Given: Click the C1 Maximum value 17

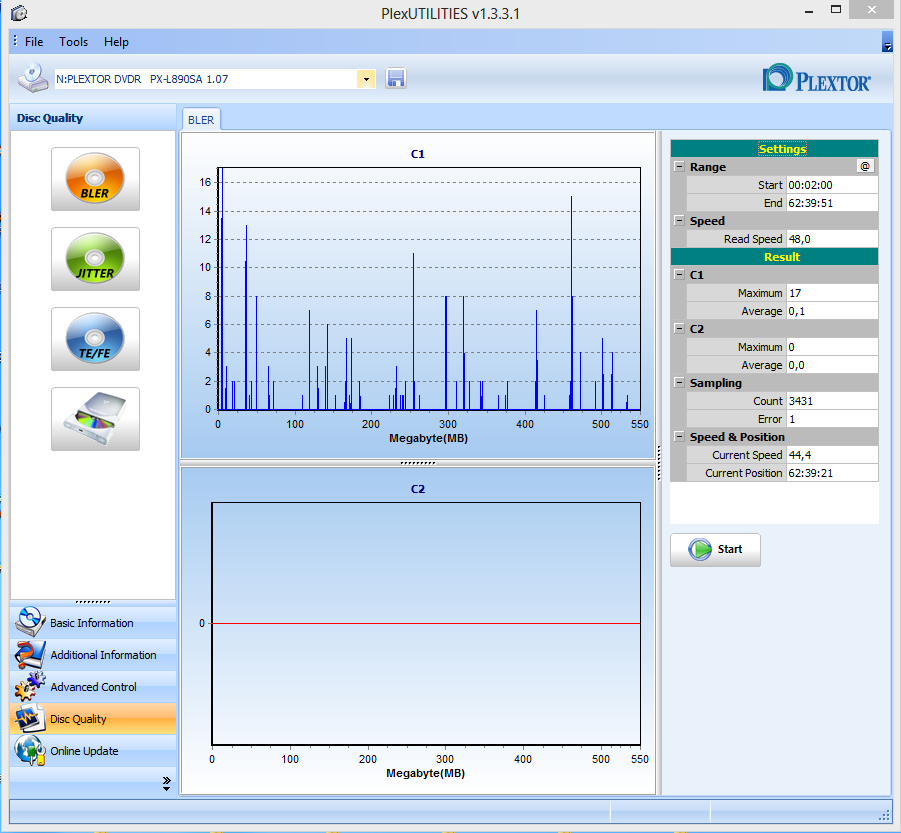Looking at the screenshot, I should (x=831, y=293).
